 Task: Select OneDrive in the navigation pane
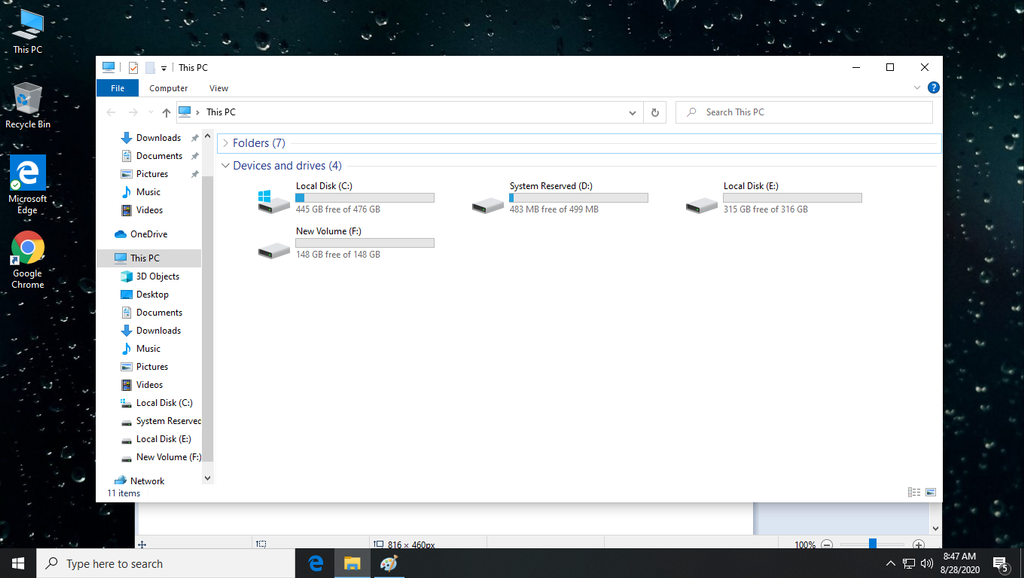(x=148, y=234)
